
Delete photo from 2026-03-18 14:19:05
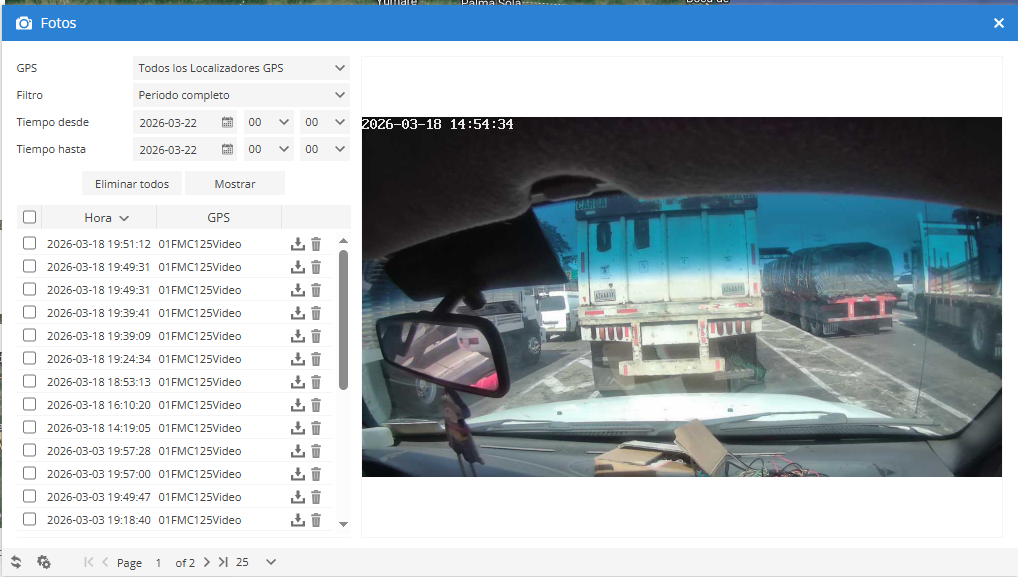click(x=316, y=428)
